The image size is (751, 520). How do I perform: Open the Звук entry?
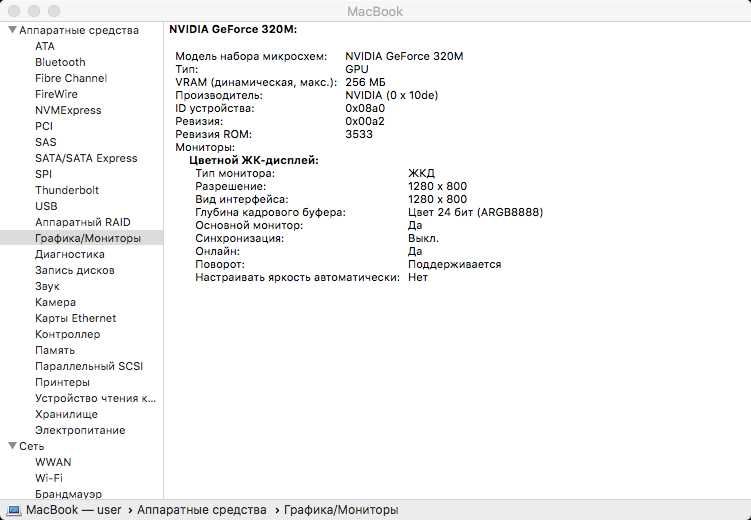click(x=47, y=286)
